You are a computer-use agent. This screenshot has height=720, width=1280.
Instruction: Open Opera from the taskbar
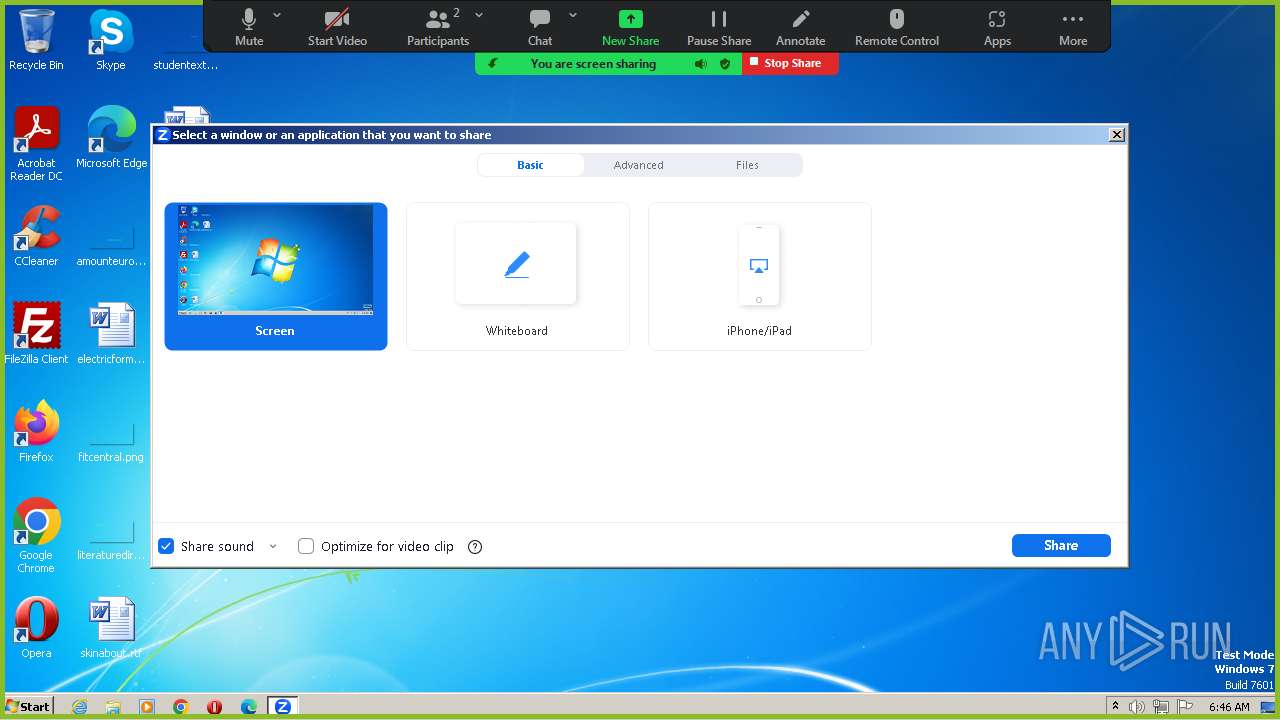(215, 706)
